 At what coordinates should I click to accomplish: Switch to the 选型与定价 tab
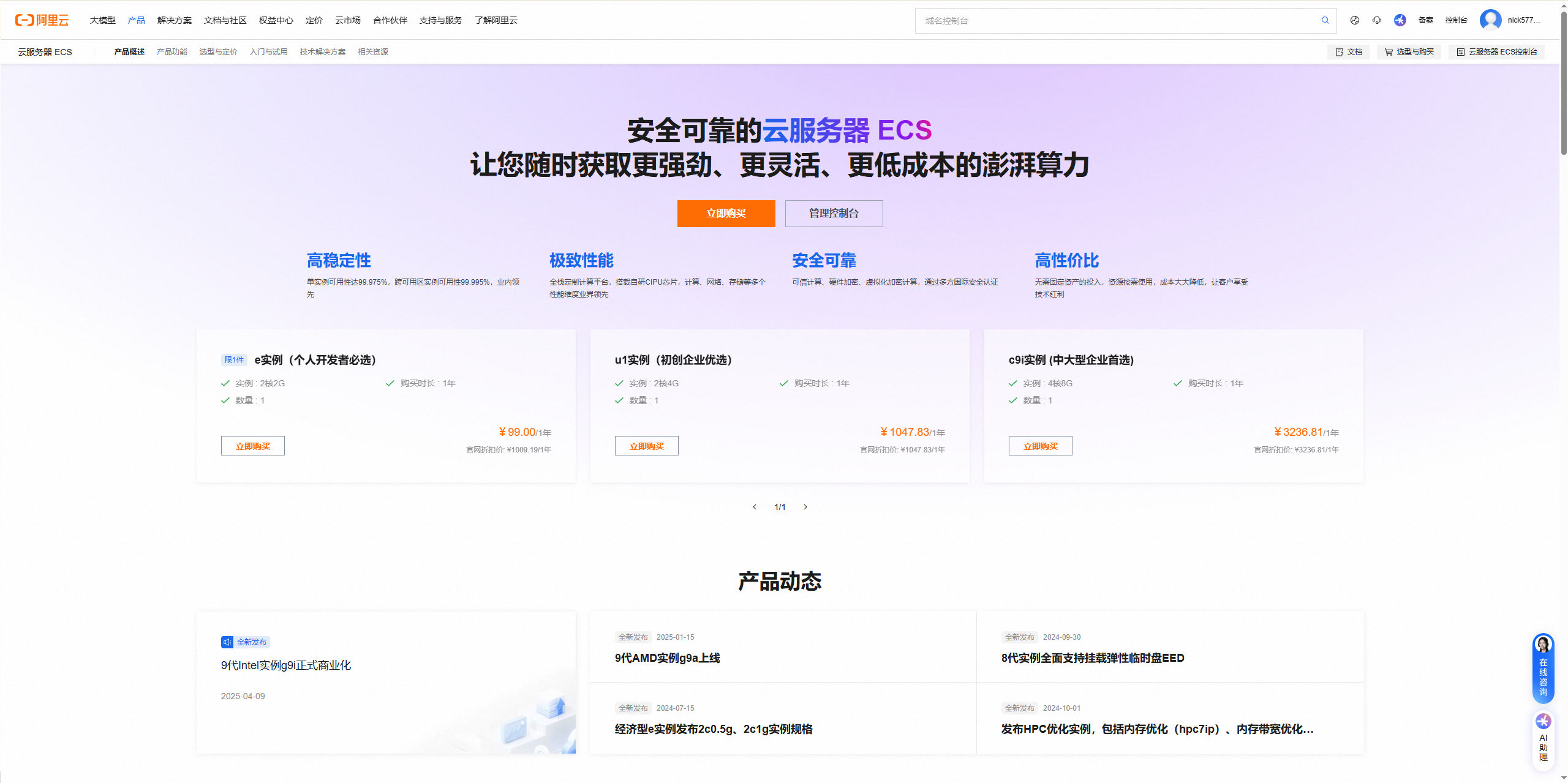point(218,52)
